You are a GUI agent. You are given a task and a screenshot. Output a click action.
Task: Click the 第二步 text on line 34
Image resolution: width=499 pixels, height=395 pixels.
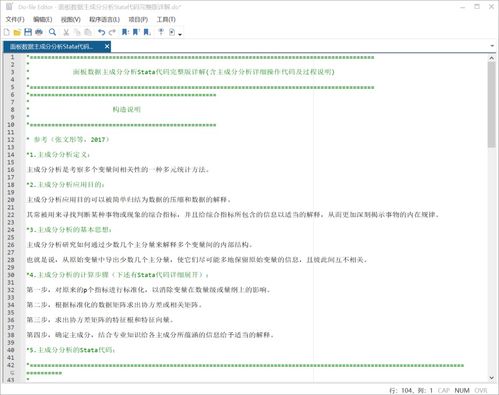[x=114, y=305]
